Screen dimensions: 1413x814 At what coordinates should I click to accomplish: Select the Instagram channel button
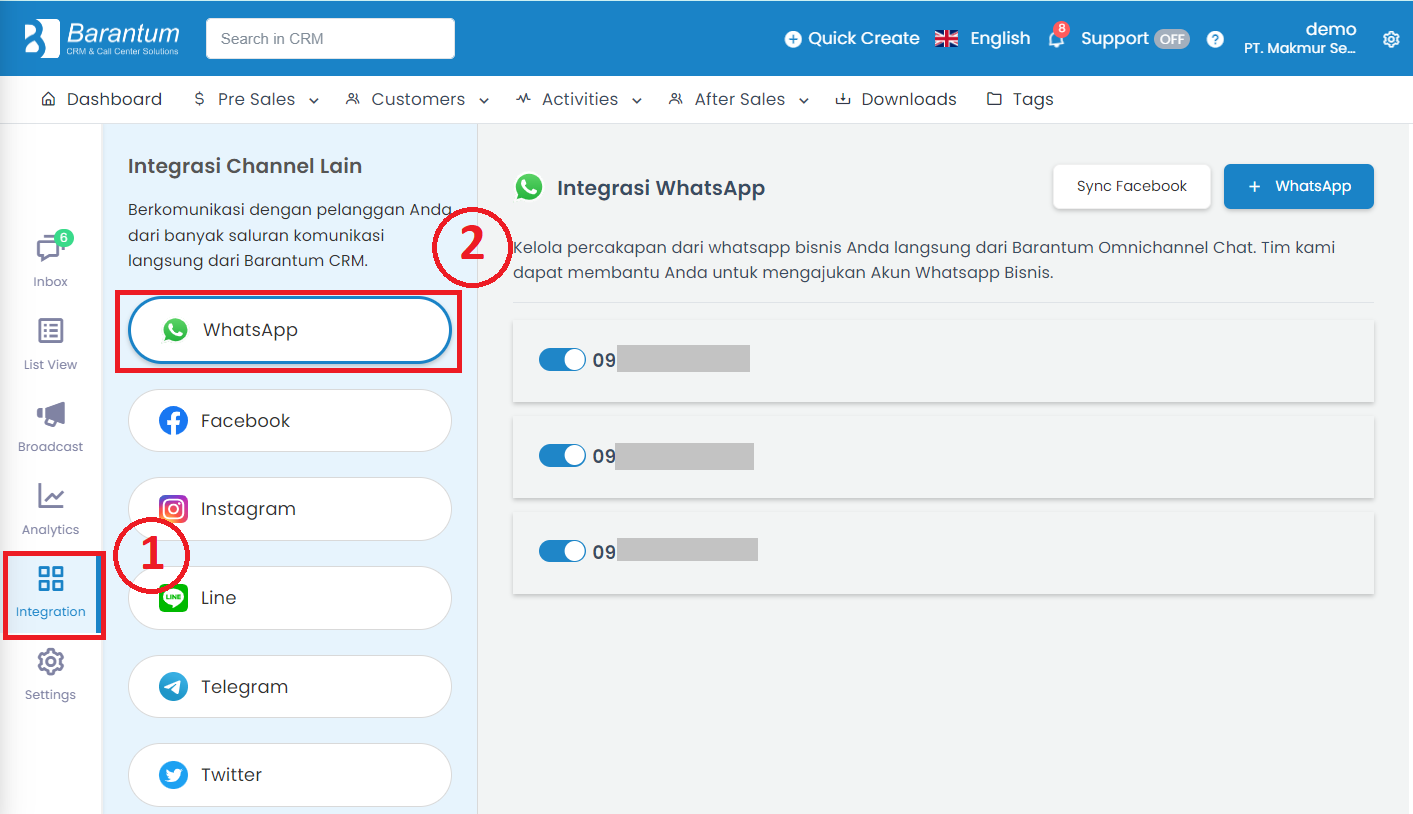(x=290, y=509)
